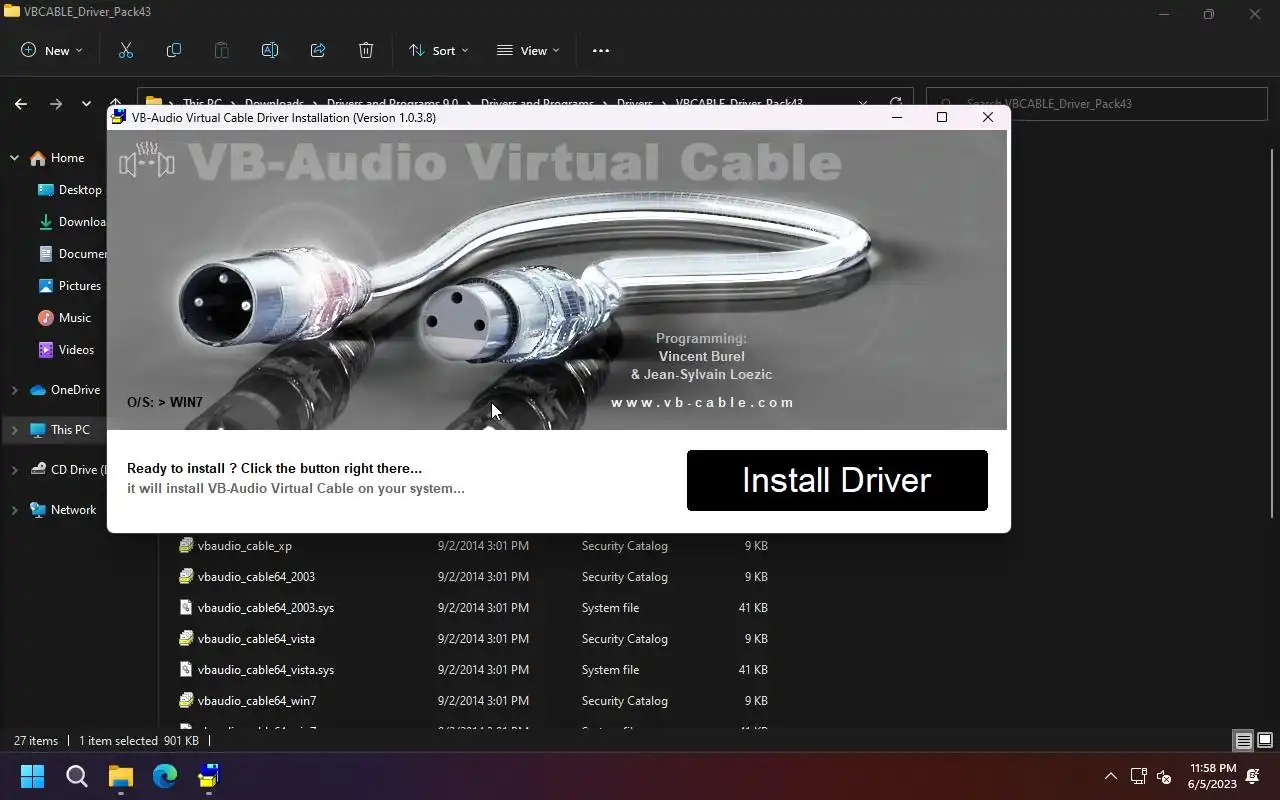Open File Explorer from the taskbar
1280x800 pixels.
tap(121, 776)
